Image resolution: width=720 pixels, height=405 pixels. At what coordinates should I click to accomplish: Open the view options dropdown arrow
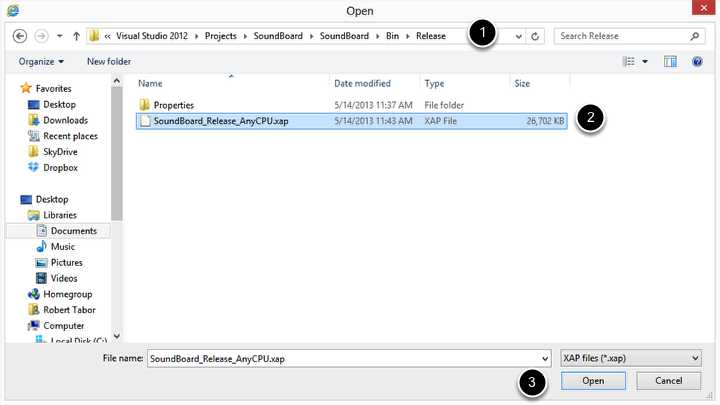pos(645,61)
